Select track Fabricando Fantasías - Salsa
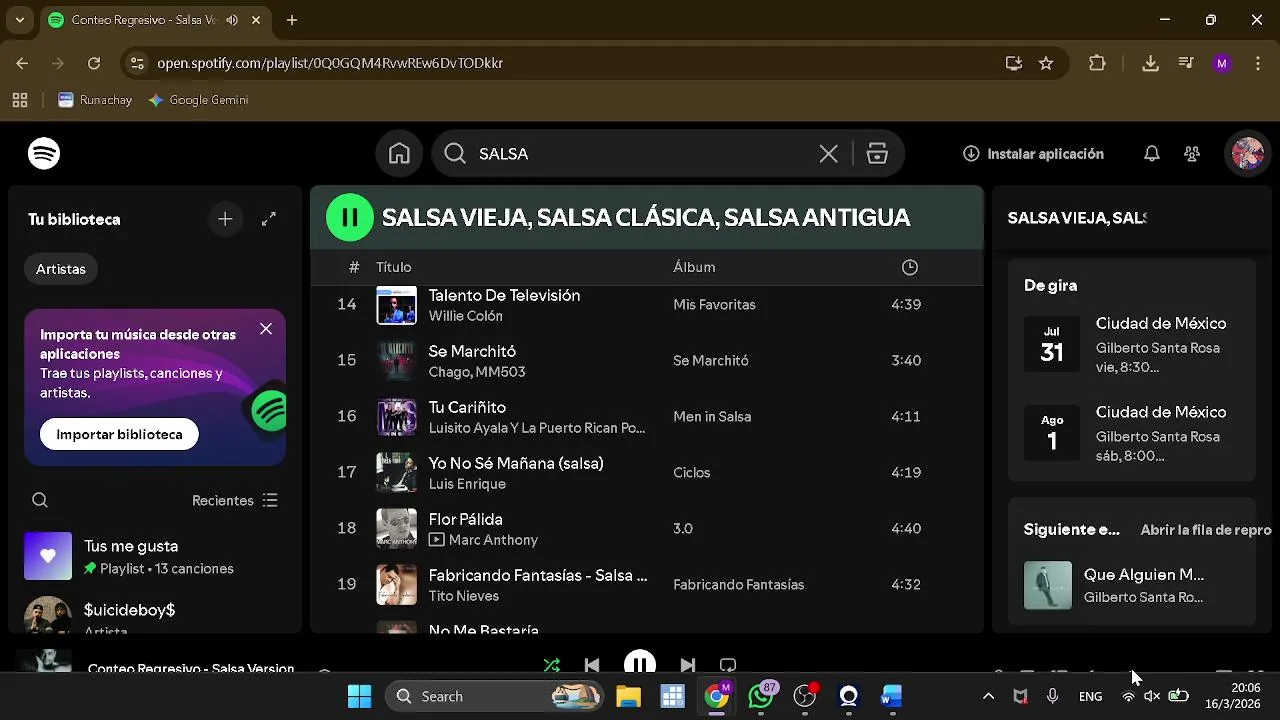This screenshot has width=1280, height=720. (538, 575)
